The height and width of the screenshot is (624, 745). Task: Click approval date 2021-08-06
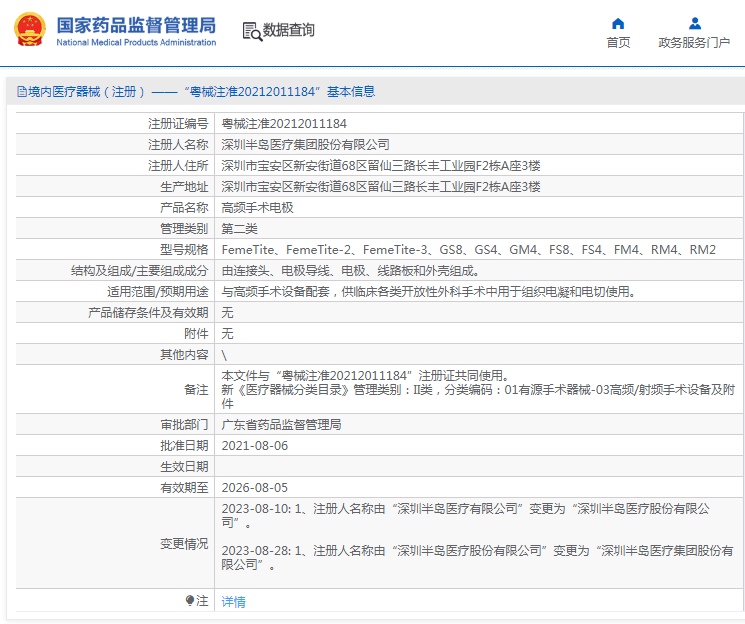tap(255, 445)
